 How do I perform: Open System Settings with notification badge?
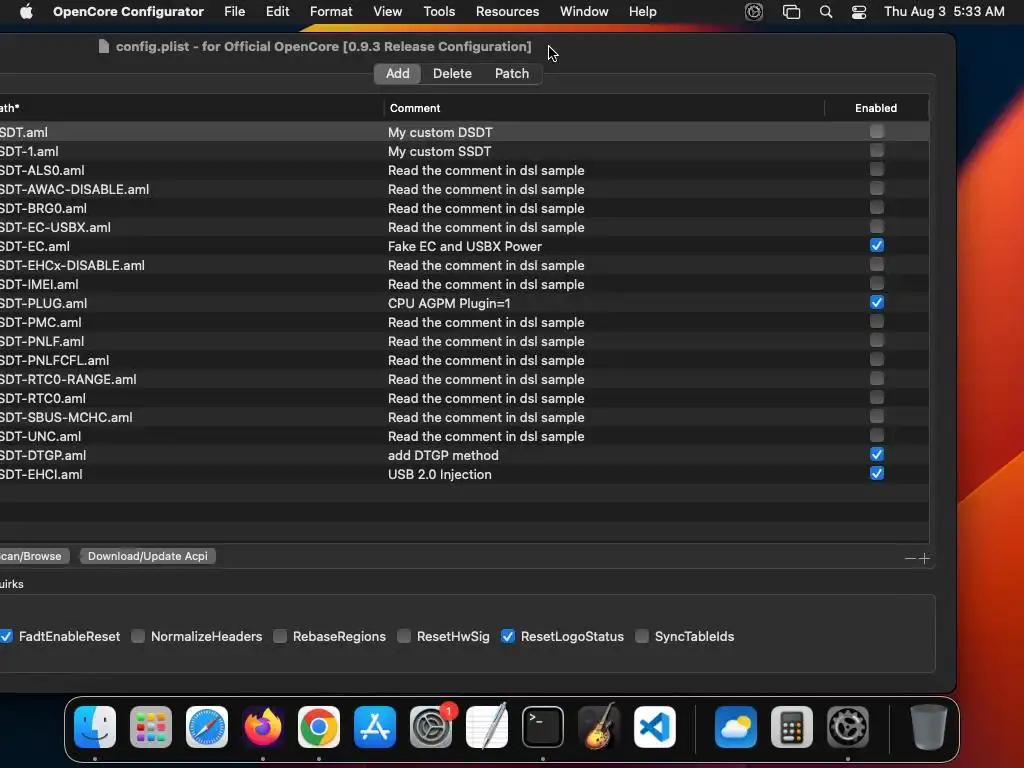[x=431, y=727]
